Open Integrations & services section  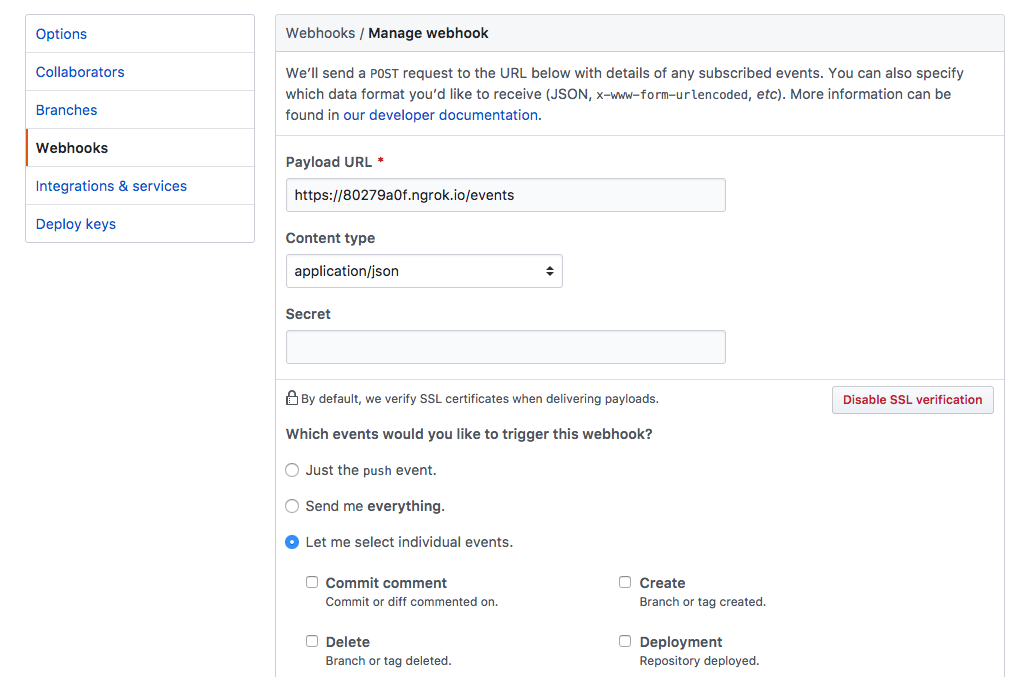(x=111, y=186)
